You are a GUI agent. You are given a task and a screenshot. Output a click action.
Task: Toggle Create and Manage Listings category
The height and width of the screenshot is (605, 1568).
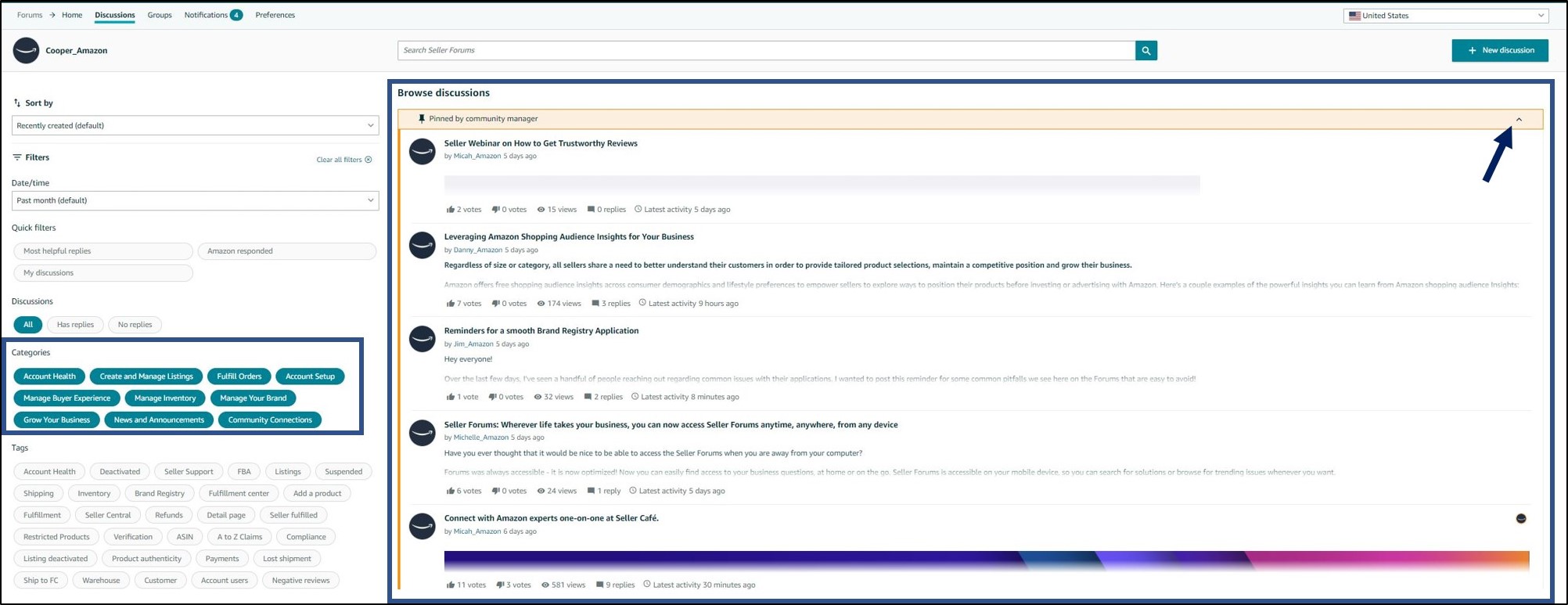click(146, 376)
